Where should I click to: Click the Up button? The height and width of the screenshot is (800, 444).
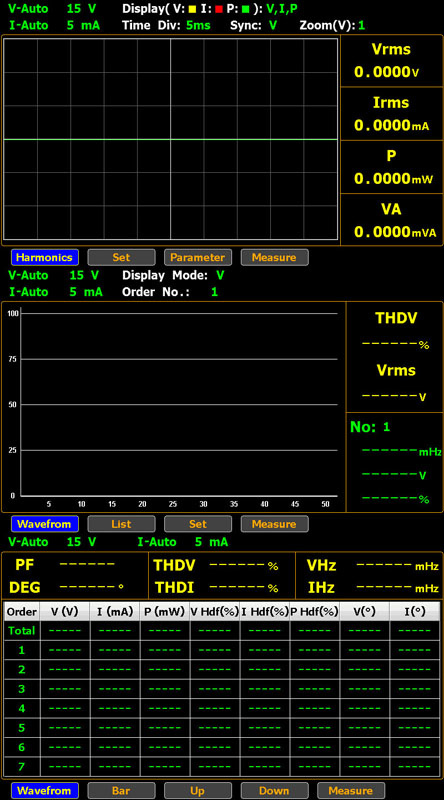tap(198, 791)
